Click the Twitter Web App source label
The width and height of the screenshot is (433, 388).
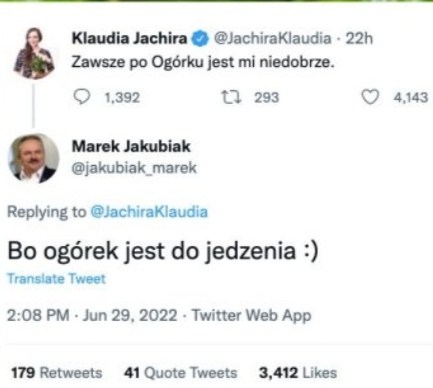point(252,315)
